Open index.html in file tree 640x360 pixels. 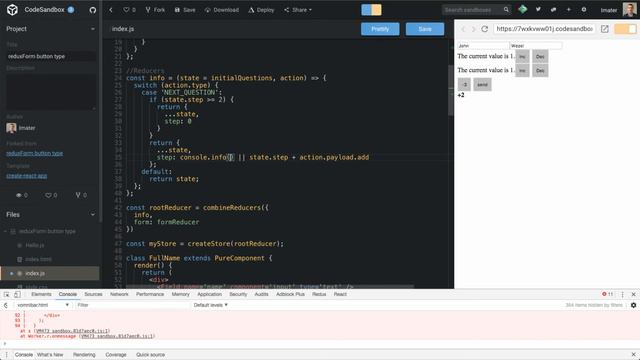(38, 259)
